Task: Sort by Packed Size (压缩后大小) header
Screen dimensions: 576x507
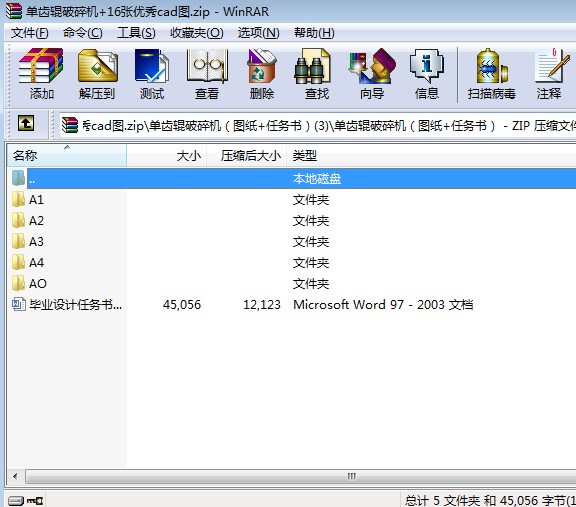Action: 247,155
